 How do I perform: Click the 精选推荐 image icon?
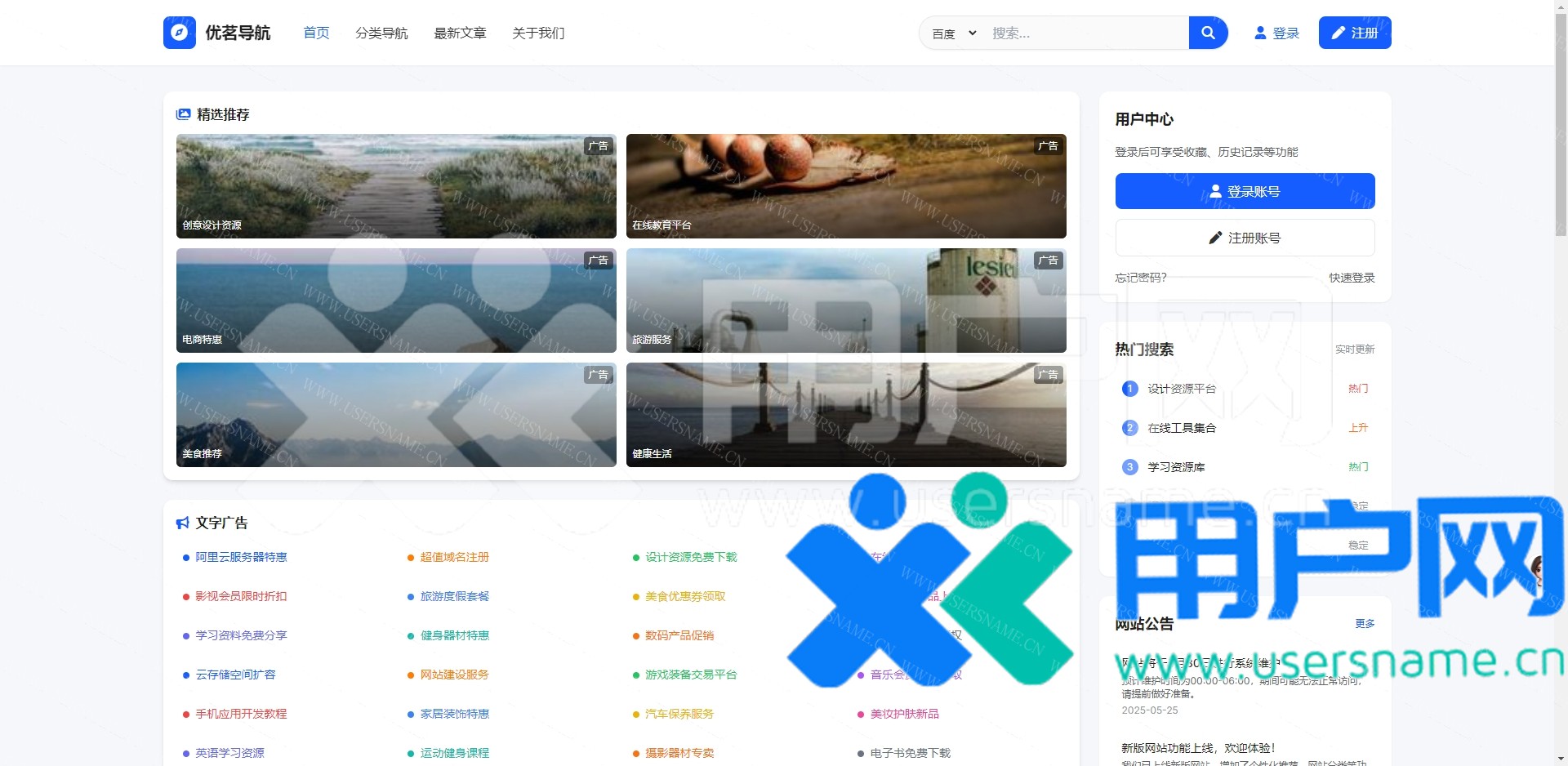[x=184, y=114]
